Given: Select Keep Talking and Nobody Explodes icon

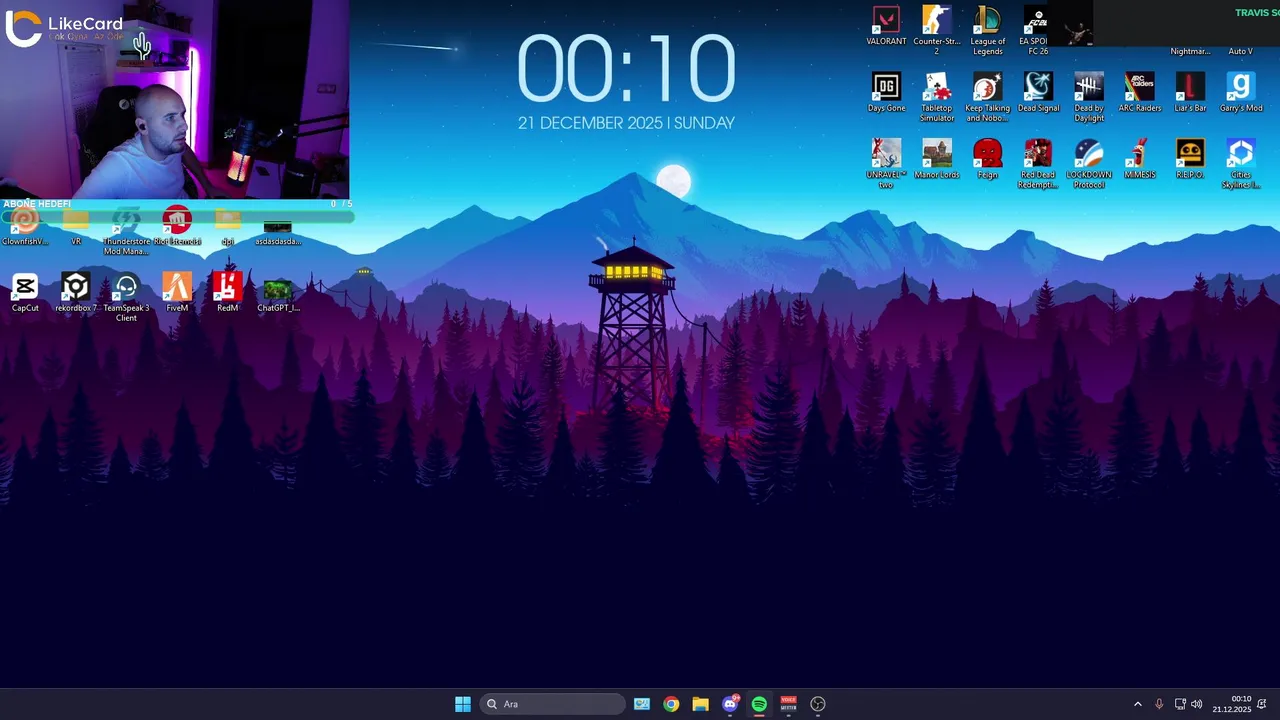Looking at the screenshot, I should coord(987,97).
